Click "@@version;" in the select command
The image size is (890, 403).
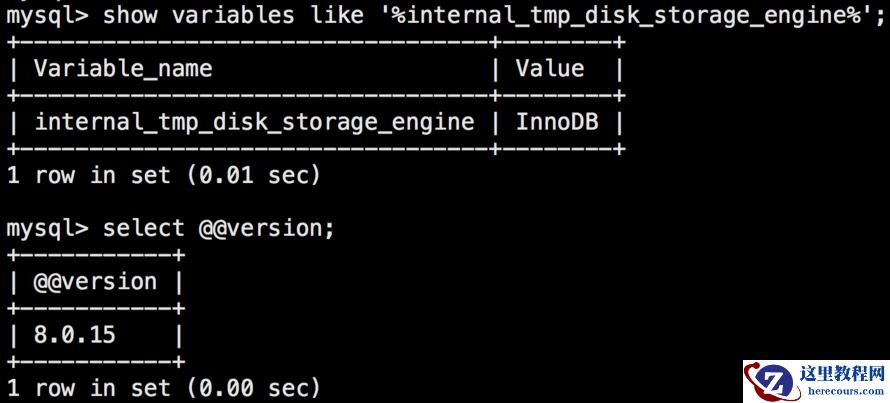click(x=266, y=228)
